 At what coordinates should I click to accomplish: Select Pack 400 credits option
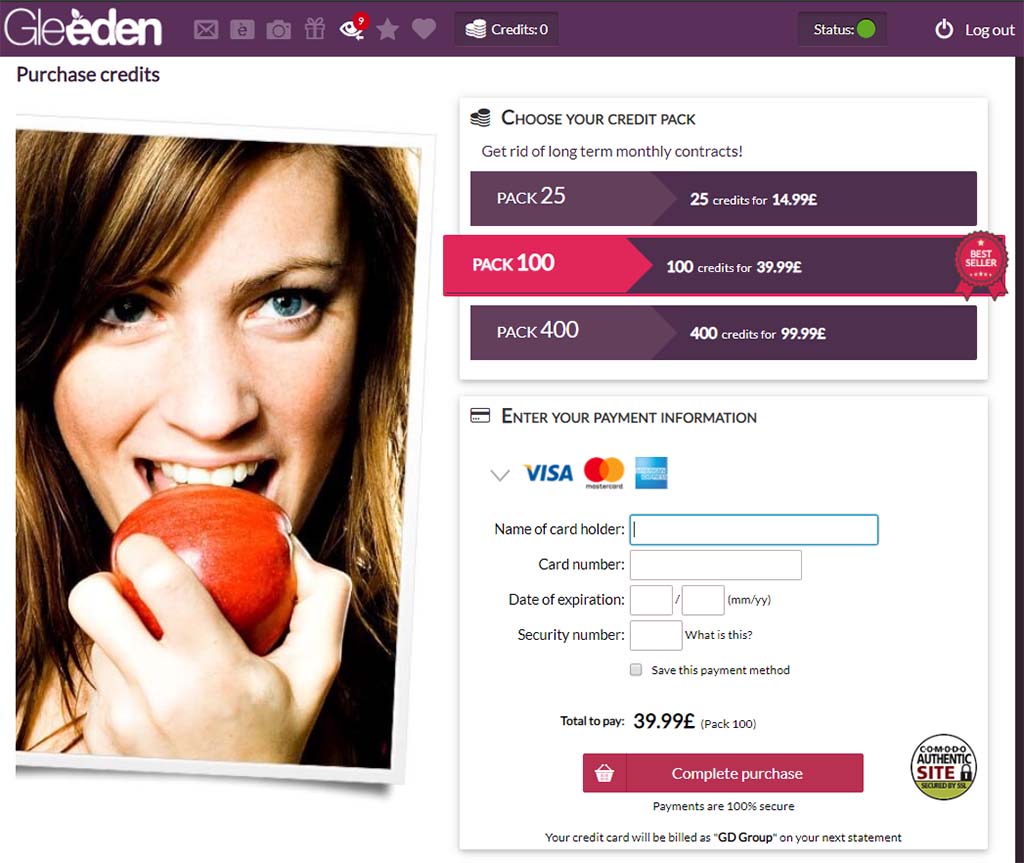point(724,333)
